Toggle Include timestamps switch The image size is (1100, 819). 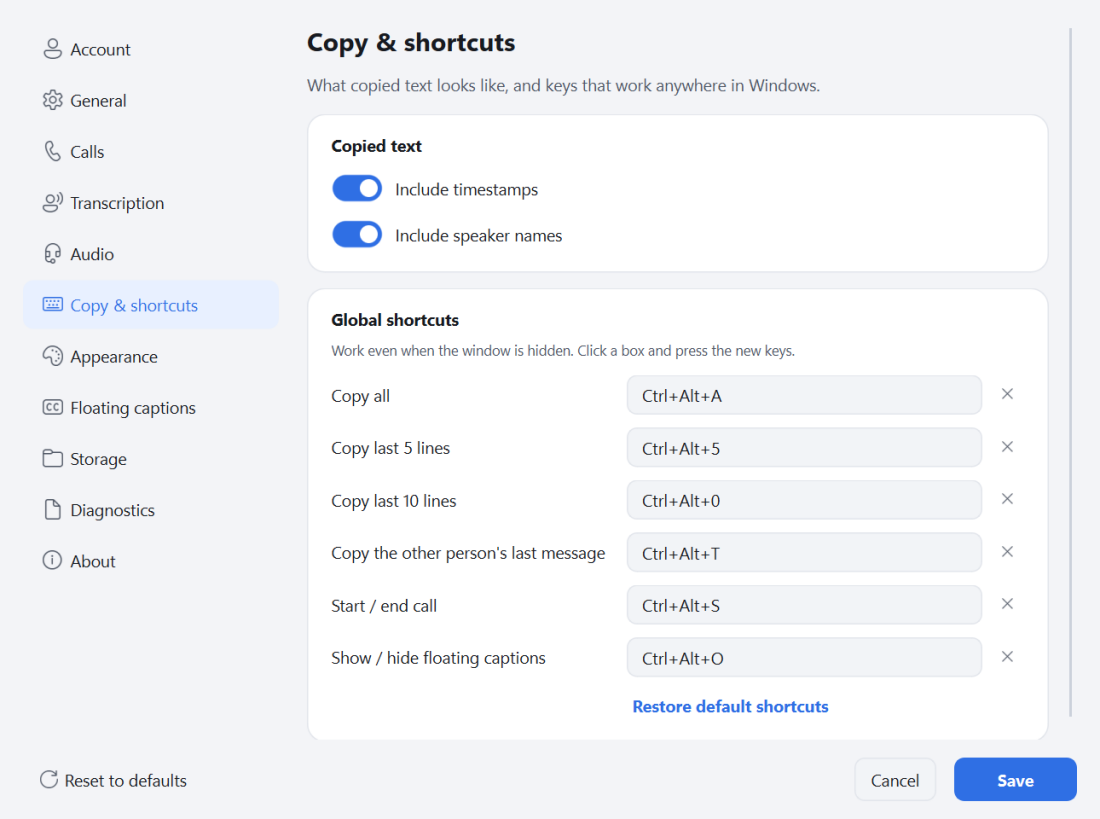[357, 189]
